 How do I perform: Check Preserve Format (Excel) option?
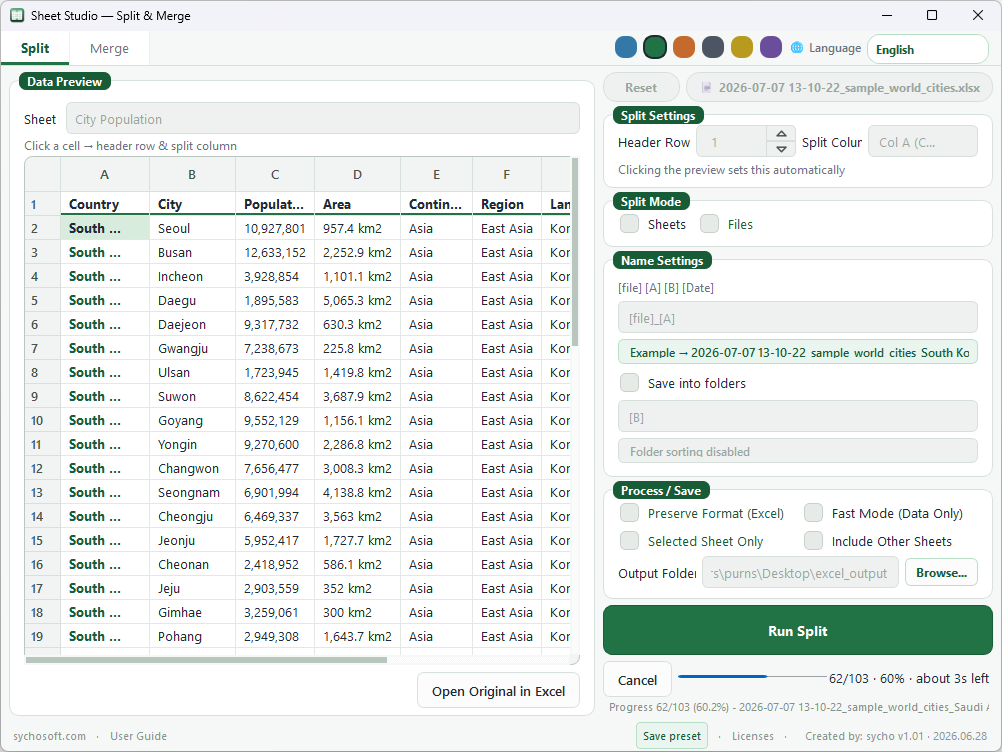629,513
